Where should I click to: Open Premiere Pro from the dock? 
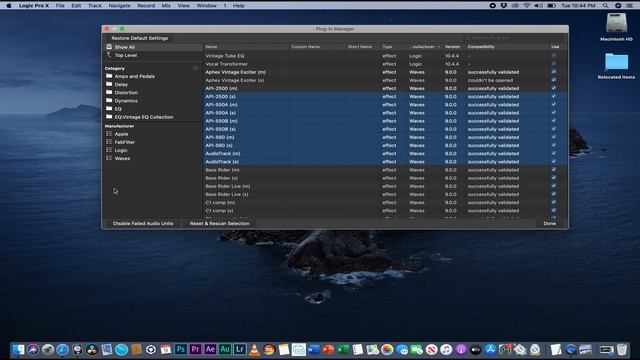coord(195,349)
